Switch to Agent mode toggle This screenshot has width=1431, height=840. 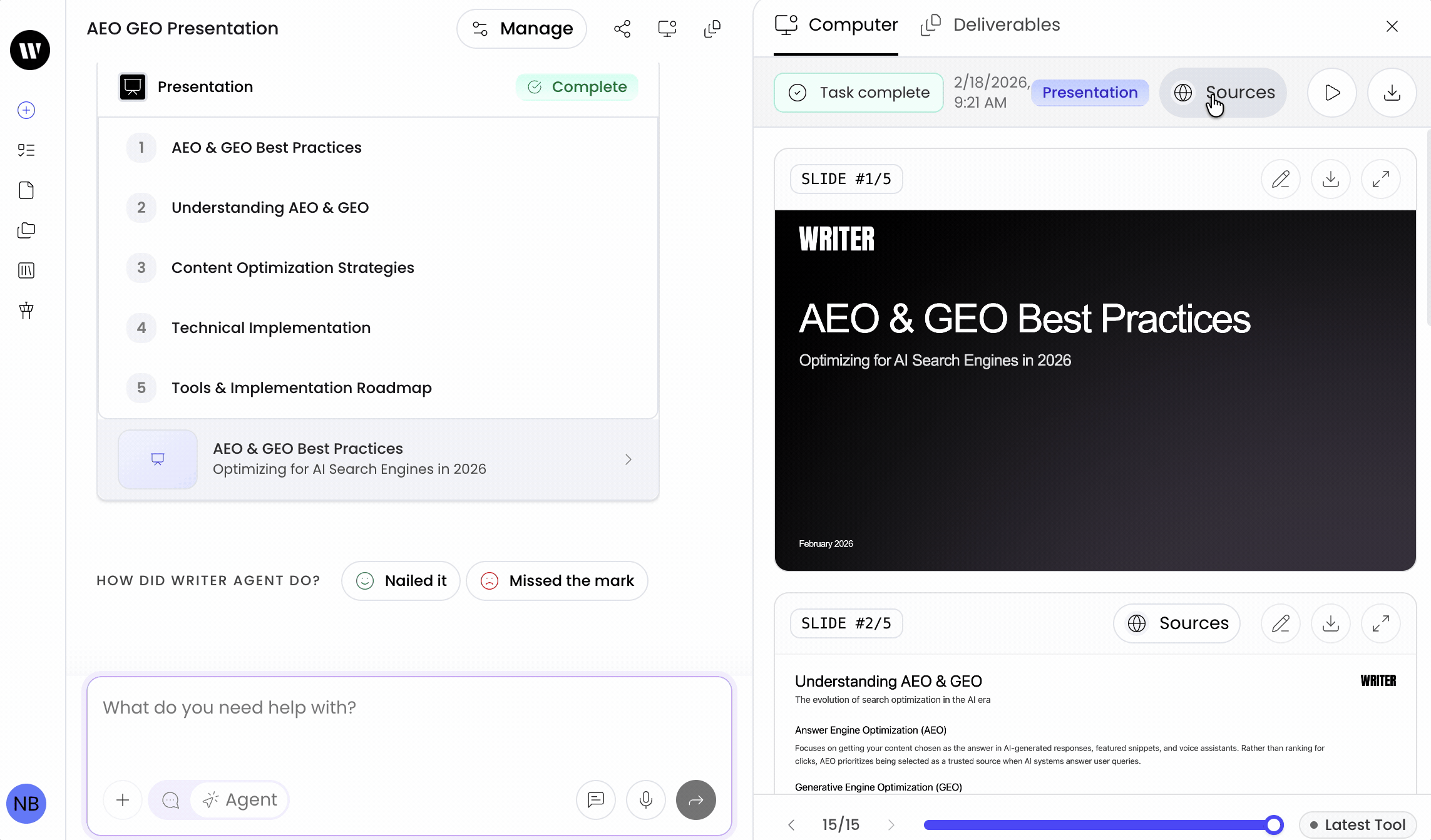[x=240, y=799]
